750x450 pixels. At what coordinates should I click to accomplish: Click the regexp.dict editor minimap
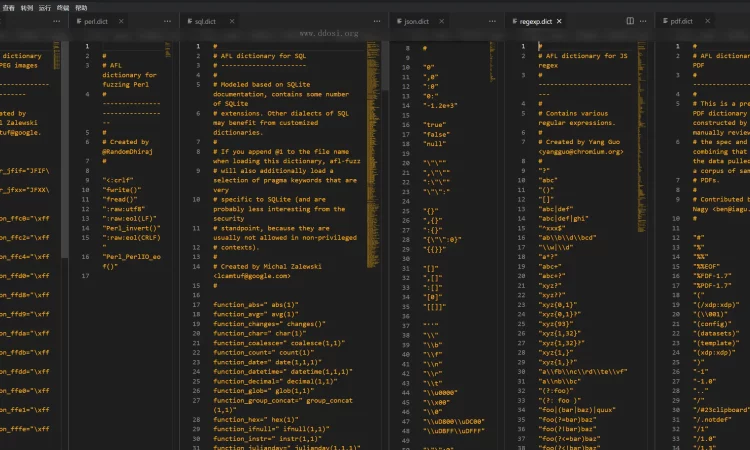click(641, 136)
